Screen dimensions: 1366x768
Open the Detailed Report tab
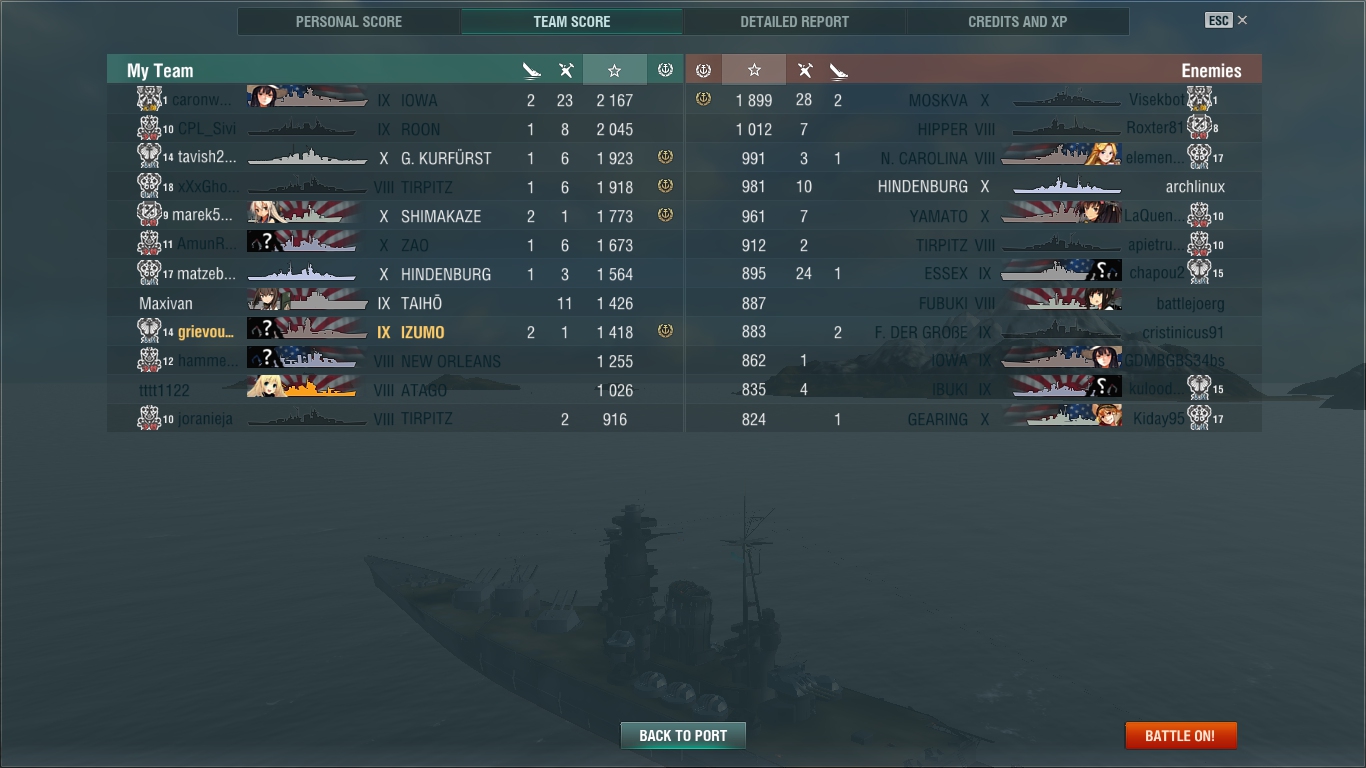[x=795, y=21]
